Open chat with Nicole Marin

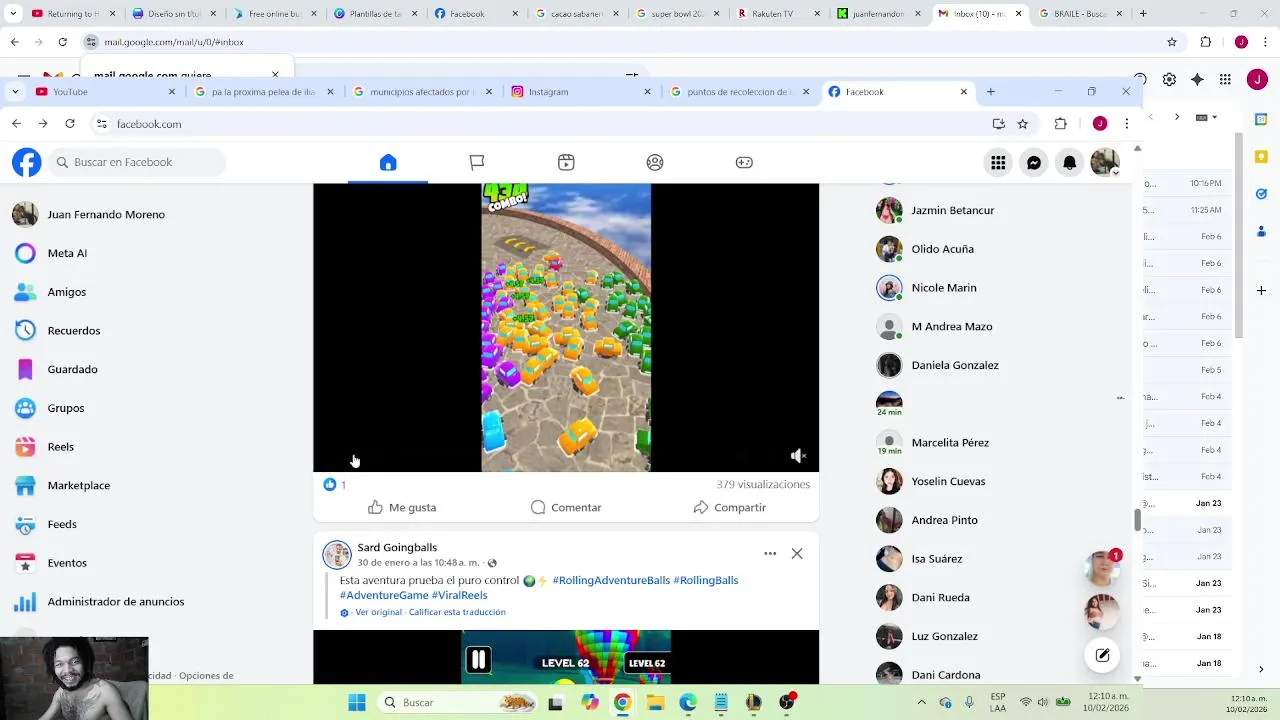click(x=943, y=288)
